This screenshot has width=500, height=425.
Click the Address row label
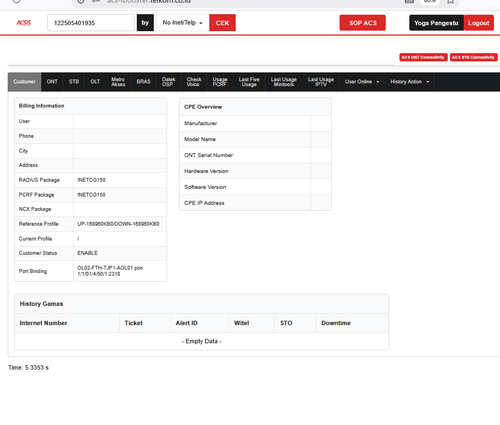pos(28,165)
